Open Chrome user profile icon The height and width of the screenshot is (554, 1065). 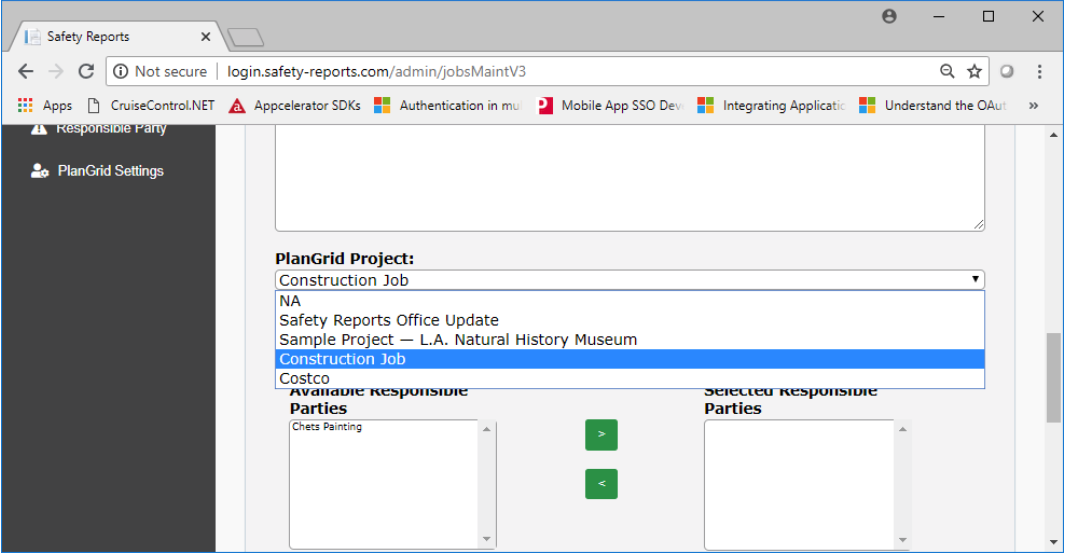pyautogui.click(x=889, y=16)
